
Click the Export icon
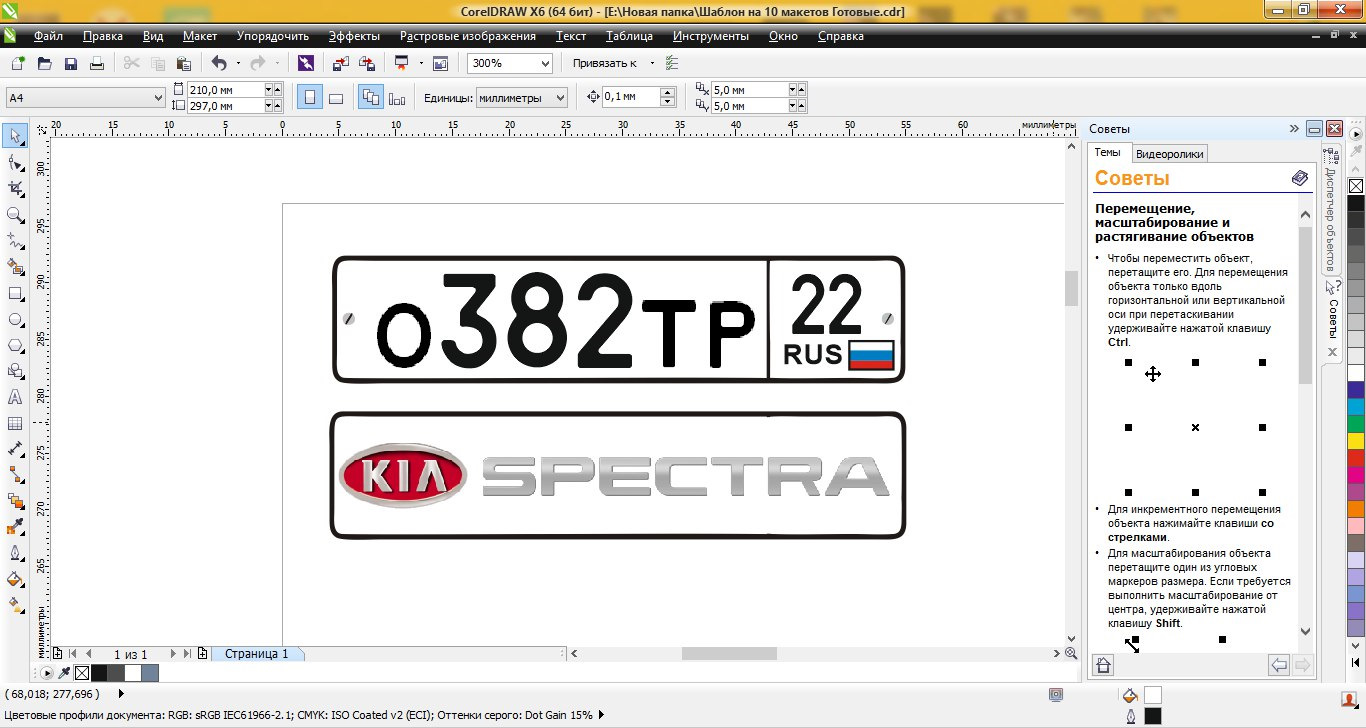point(367,63)
